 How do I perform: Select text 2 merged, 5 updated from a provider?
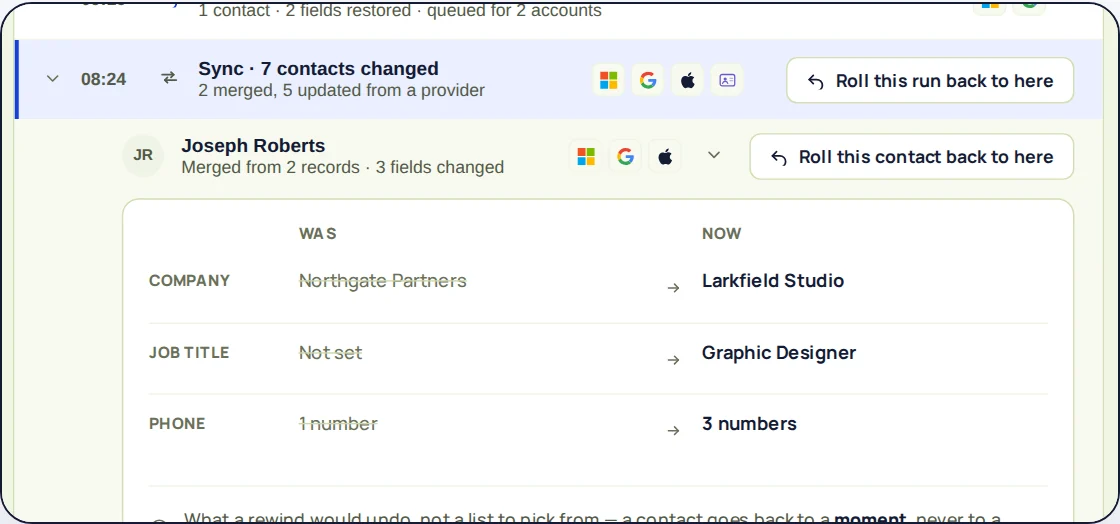(341, 91)
